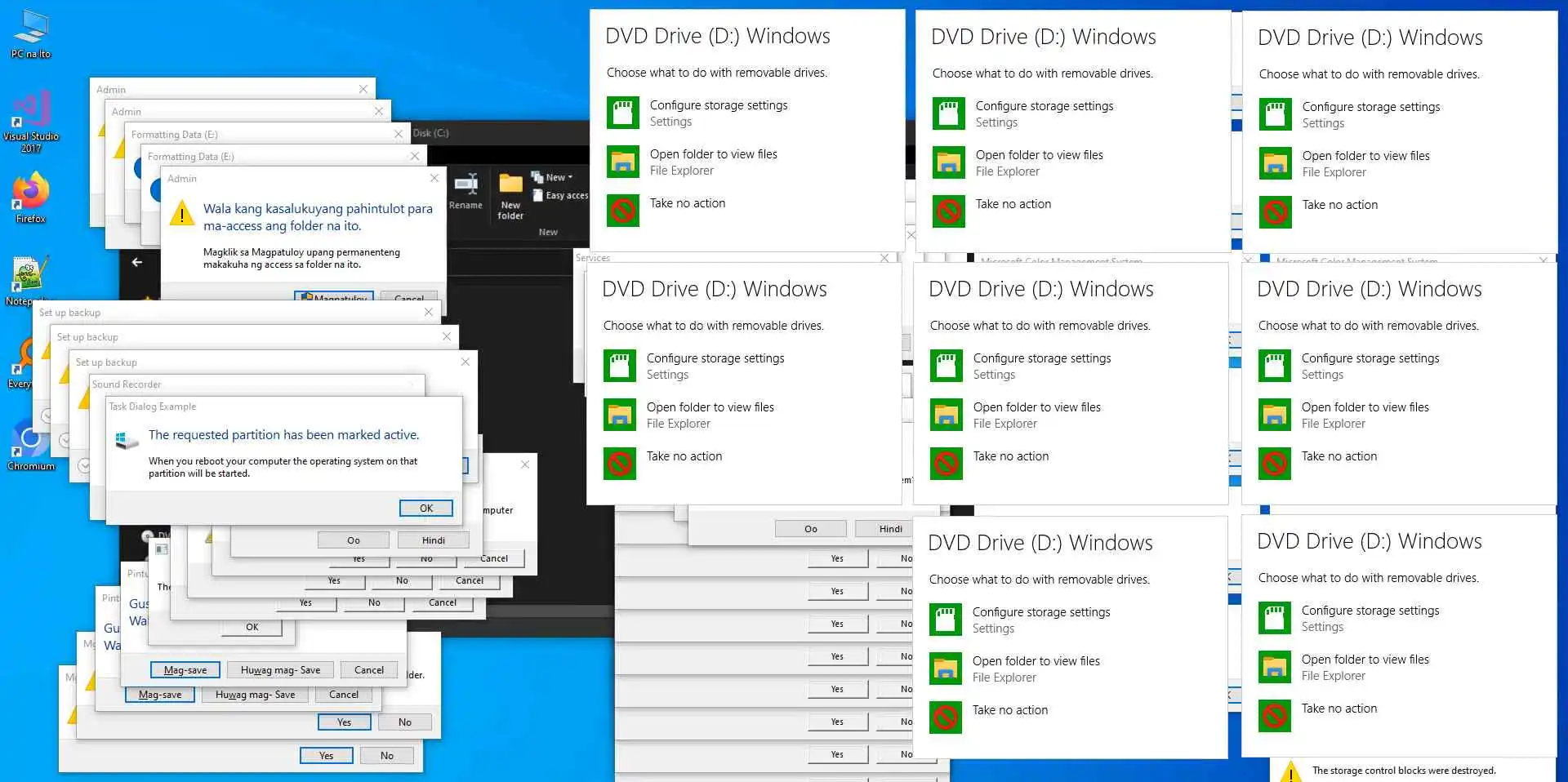Click the New group label in the ribbon
The width and height of the screenshot is (1568, 782).
click(x=548, y=233)
